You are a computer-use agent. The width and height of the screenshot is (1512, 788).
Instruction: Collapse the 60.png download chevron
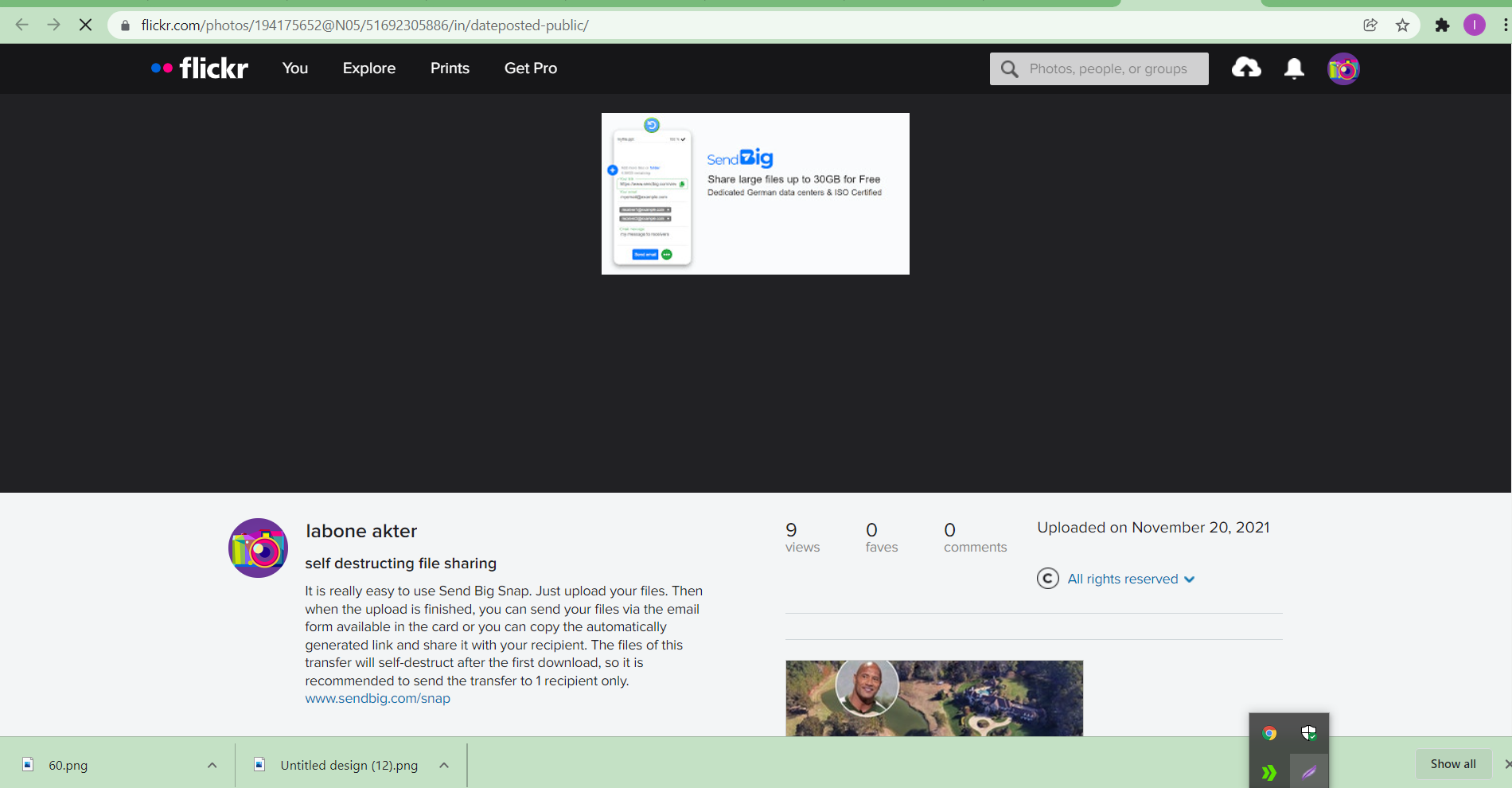pos(212,765)
